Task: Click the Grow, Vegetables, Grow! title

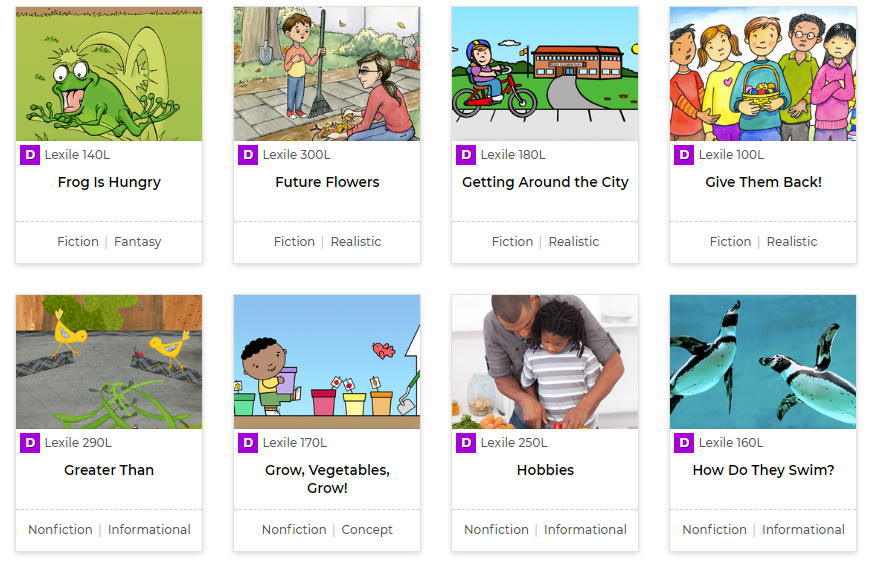Action: pos(327,479)
